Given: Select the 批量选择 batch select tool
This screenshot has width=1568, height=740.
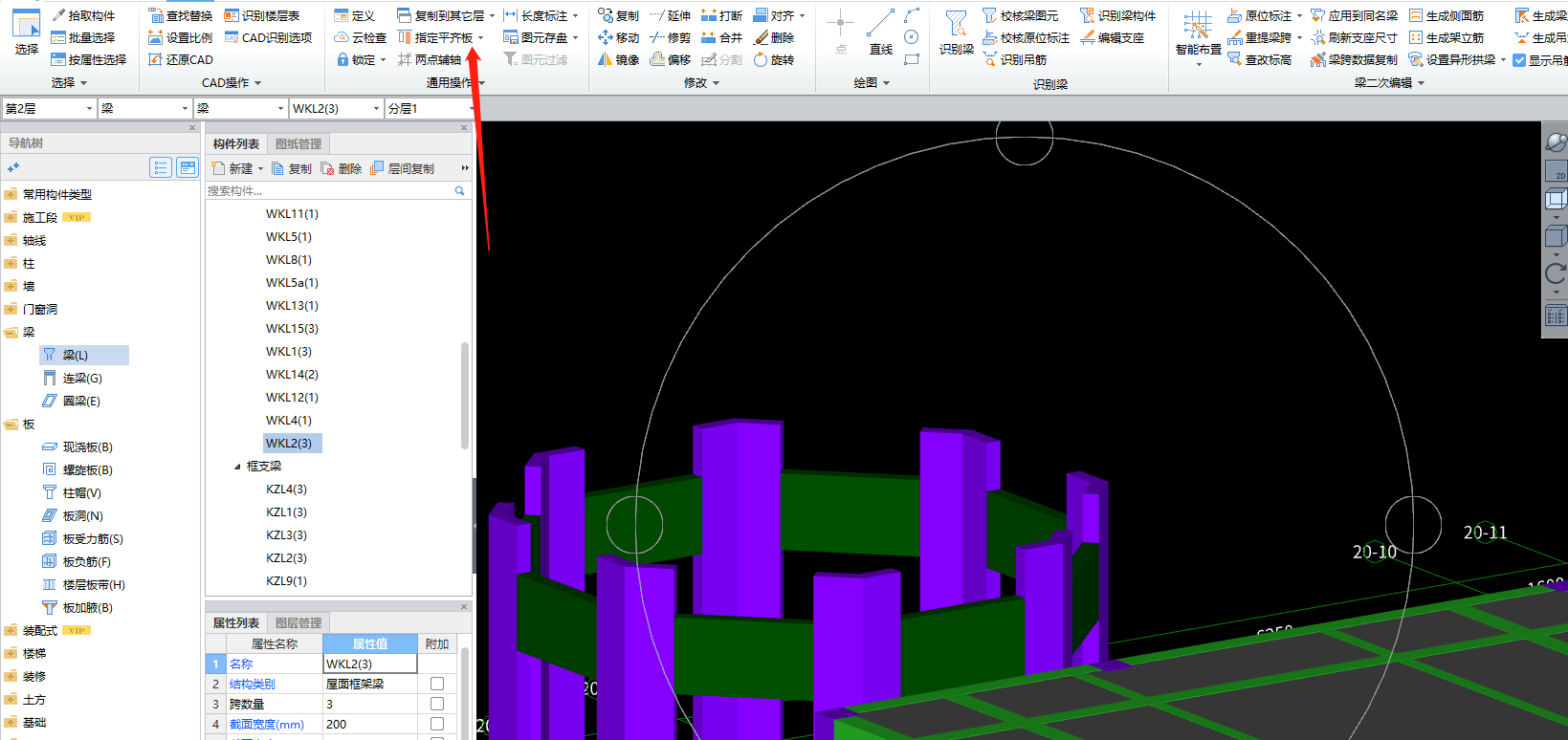Looking at the screenshot, I should pyautogui.click(x=82, y=37).
